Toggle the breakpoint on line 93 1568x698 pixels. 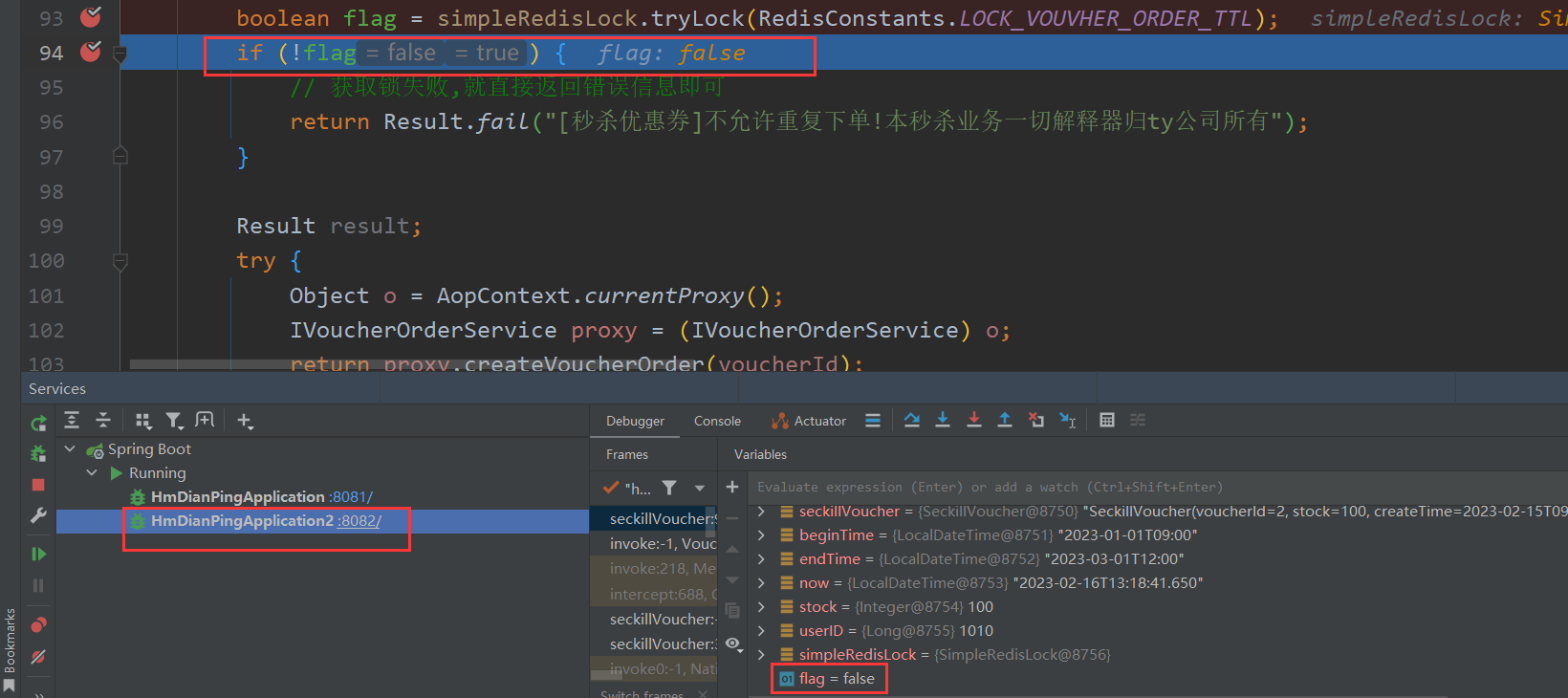[91, 16]
